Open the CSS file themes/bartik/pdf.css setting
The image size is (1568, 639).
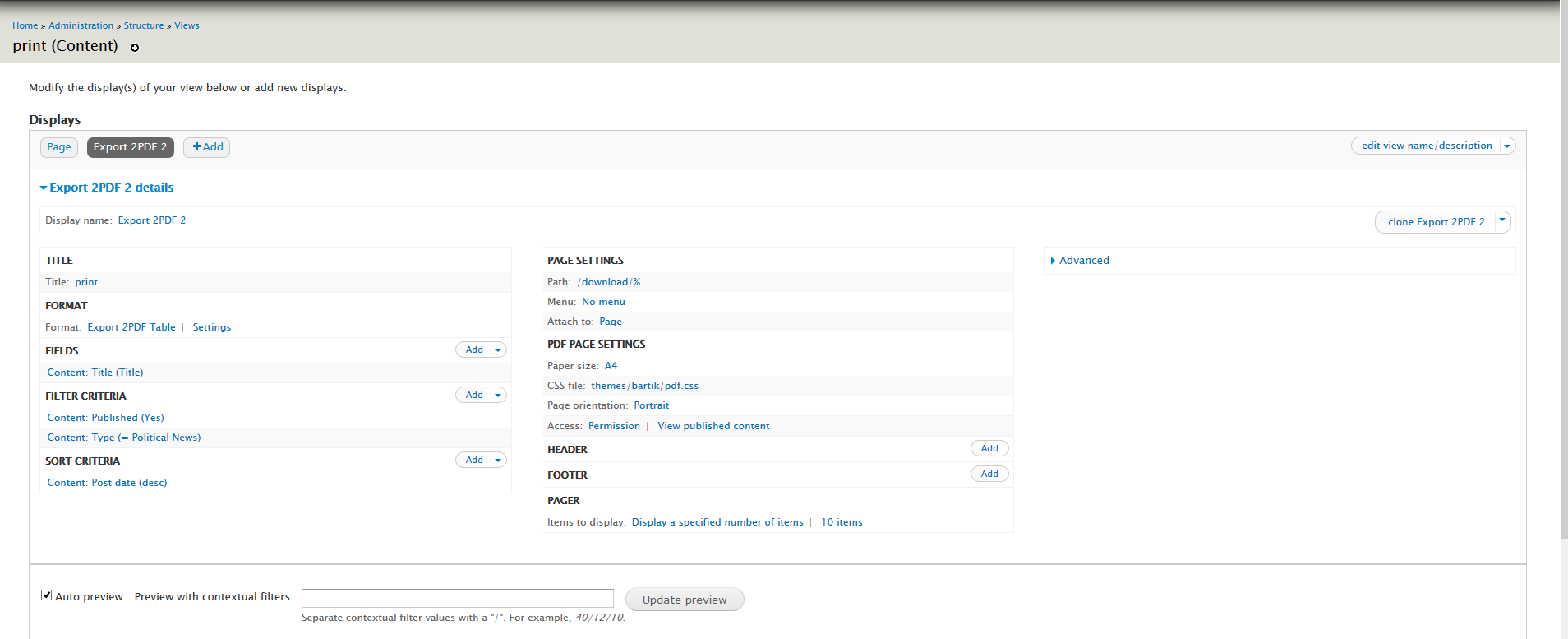tap(644, 386)
